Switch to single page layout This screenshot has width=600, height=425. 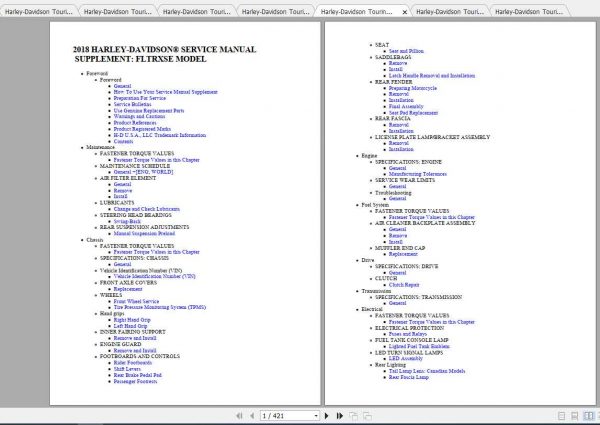[561, 416]
